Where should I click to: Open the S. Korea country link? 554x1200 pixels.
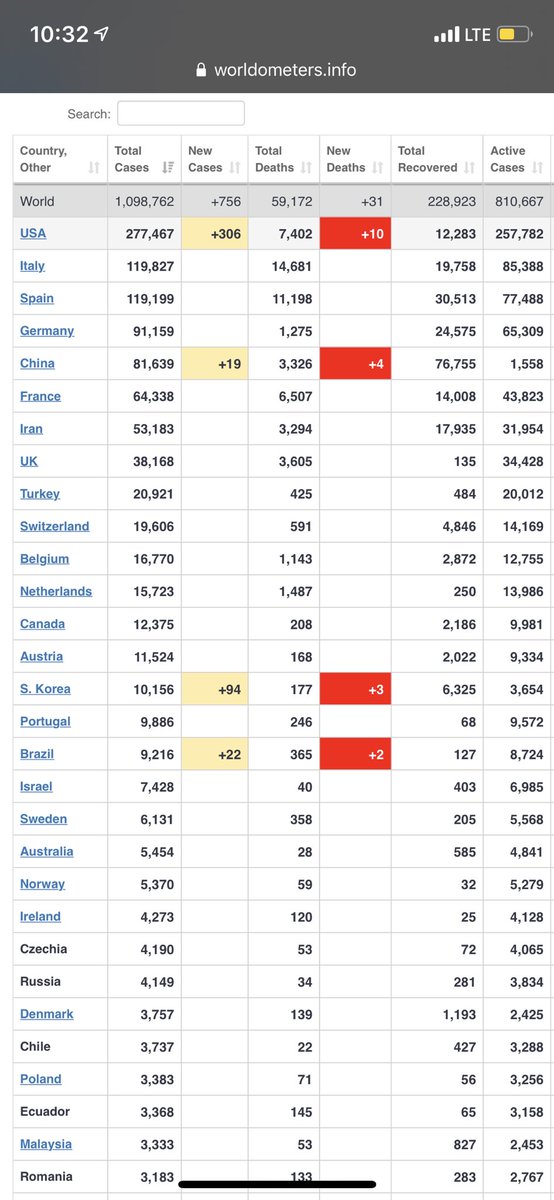coord(45,689)
